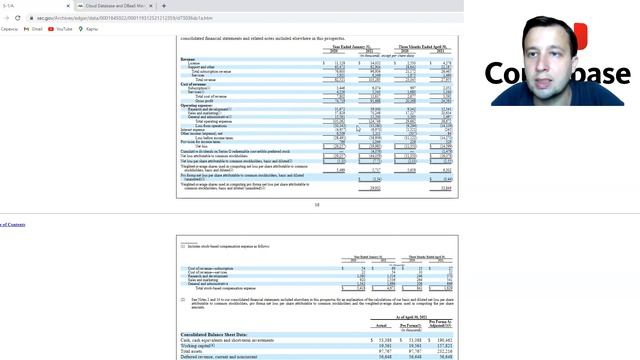640x360 pixels.
Task: Click the Actual column header
Action: 380,326
